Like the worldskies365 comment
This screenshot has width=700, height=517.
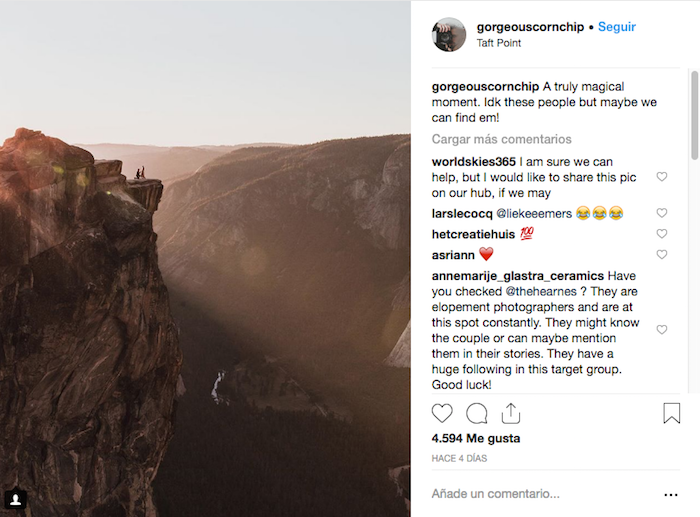[661, 177]
